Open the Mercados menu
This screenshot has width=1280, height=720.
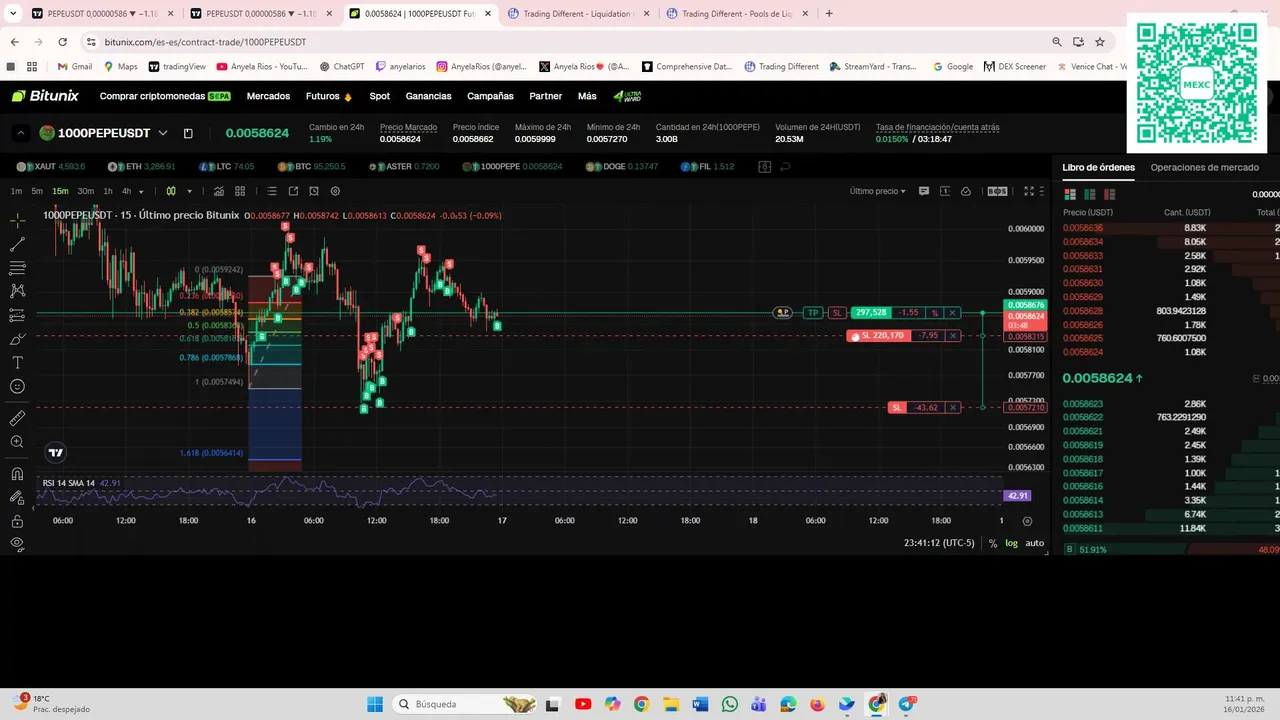[268, 96]
